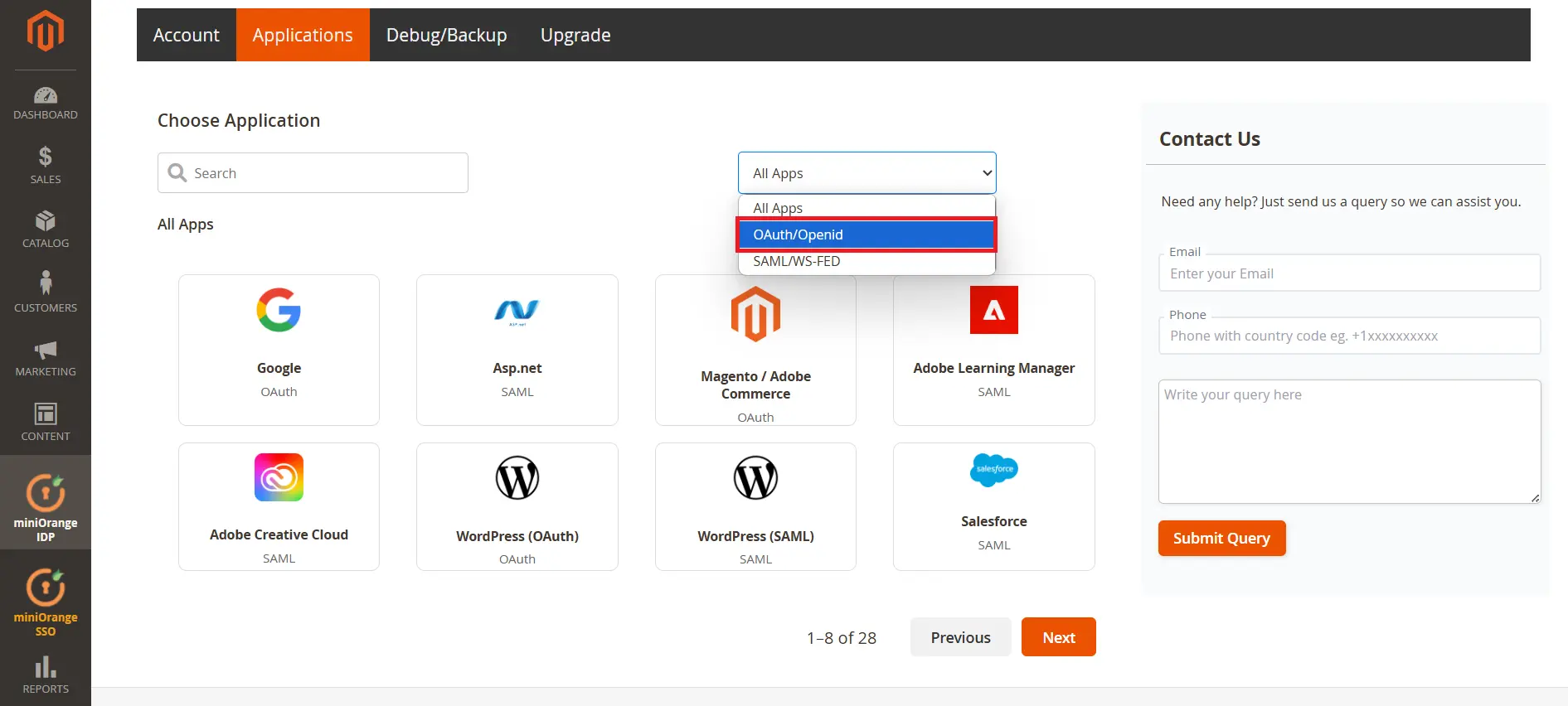
Task: Select the Asp.net logo icon
Action: [x=517, y=312]
